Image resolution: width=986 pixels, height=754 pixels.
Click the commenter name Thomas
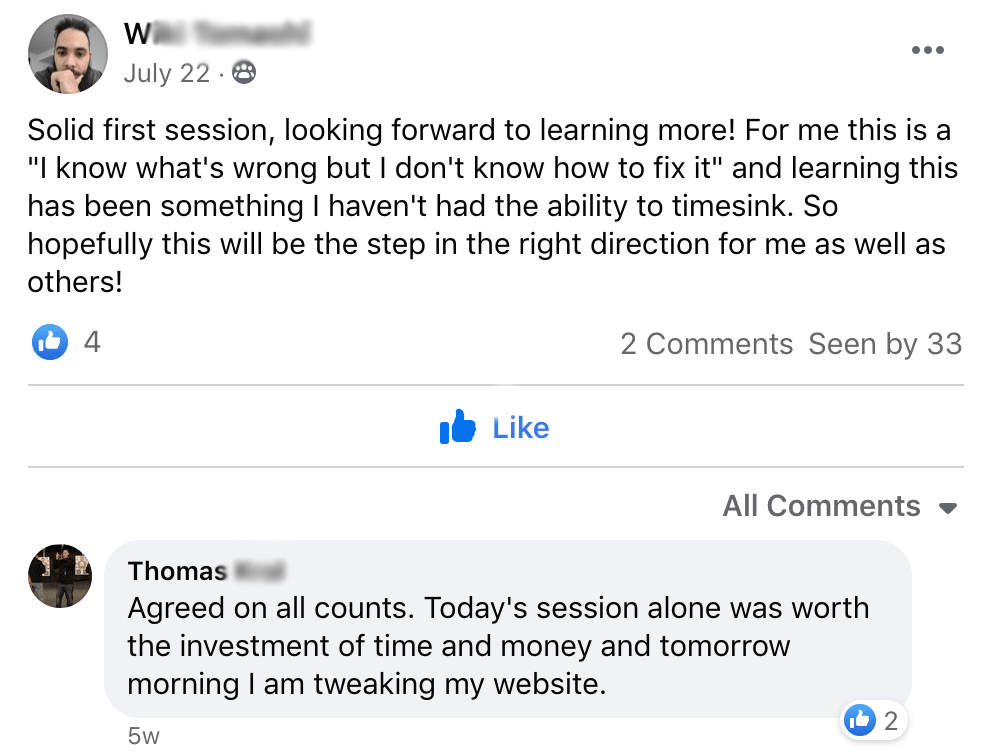(x=178, y=571)
